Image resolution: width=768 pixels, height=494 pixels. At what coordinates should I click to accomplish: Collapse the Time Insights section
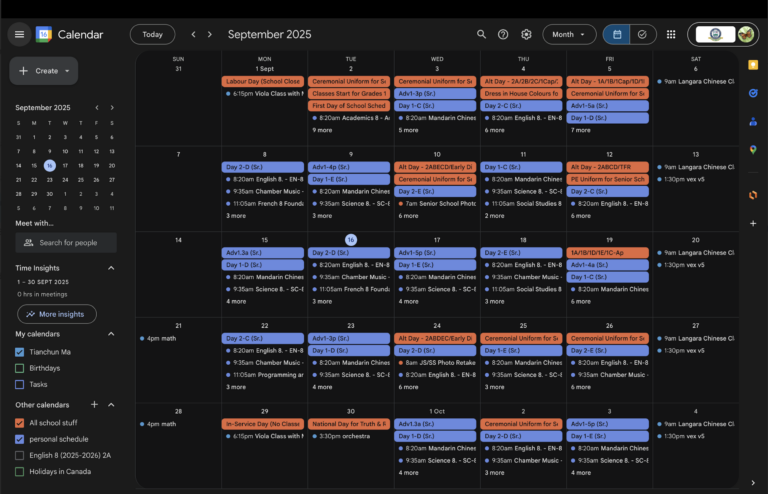point(111,268)
